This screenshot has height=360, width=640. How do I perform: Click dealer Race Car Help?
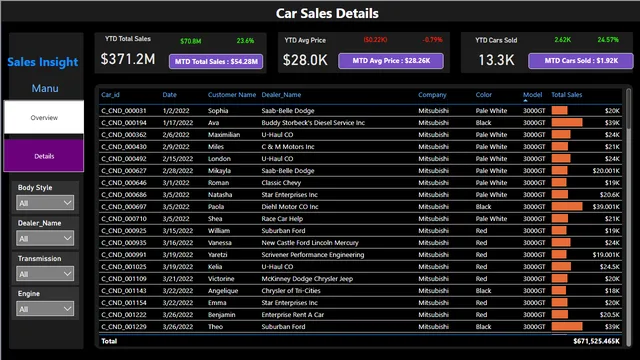(x=282, y=219)
